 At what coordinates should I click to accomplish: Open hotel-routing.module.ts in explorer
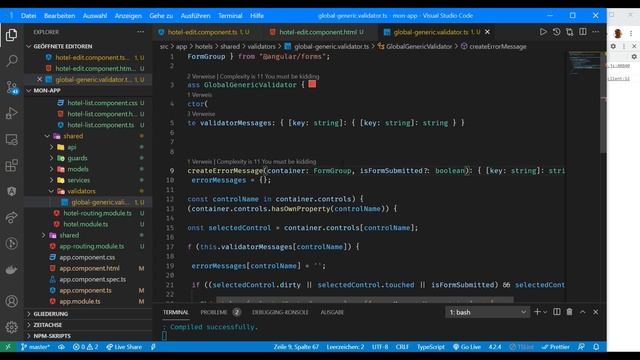98,213
